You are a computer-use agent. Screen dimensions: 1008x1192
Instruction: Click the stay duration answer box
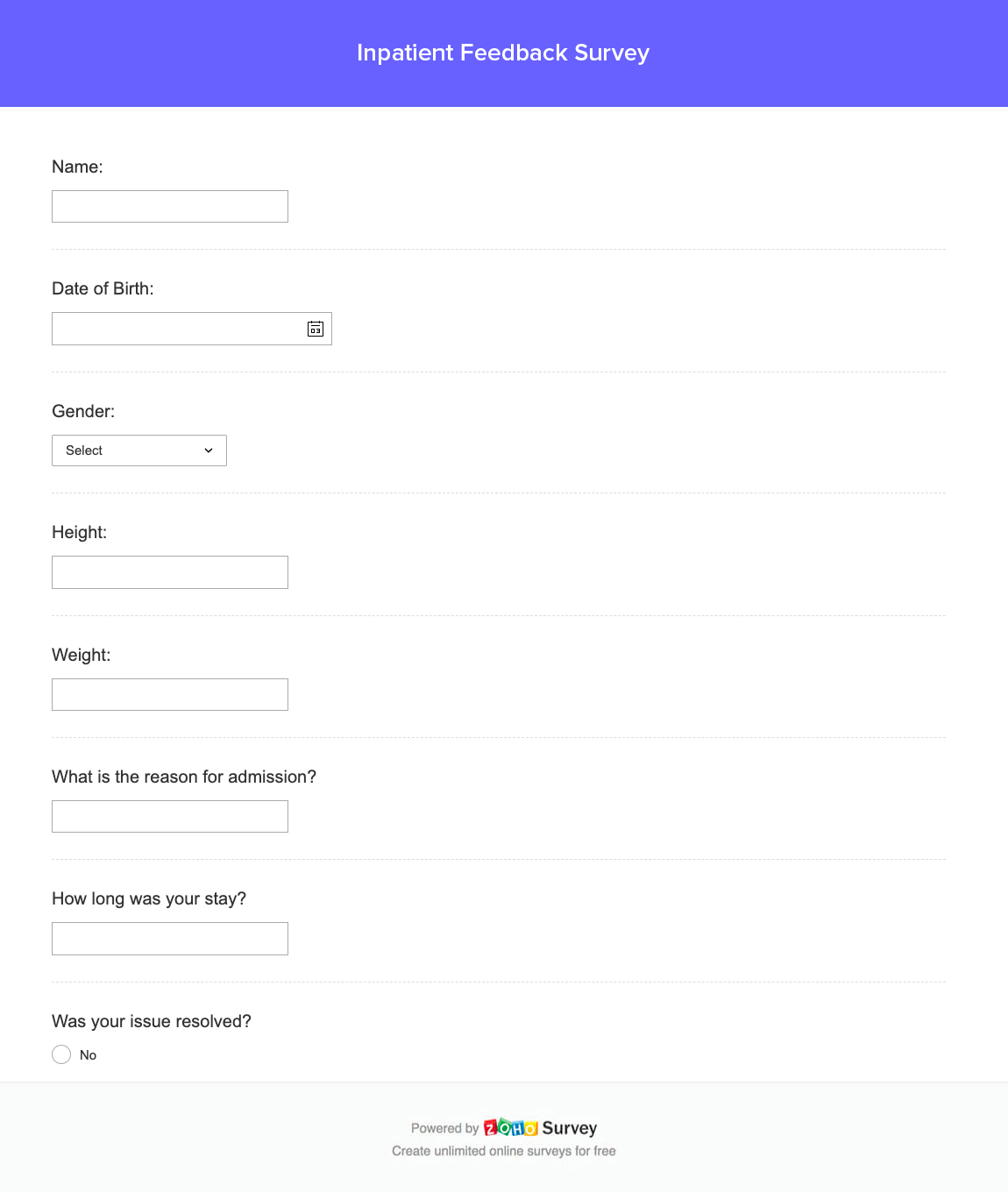click(x=169, y=938)
